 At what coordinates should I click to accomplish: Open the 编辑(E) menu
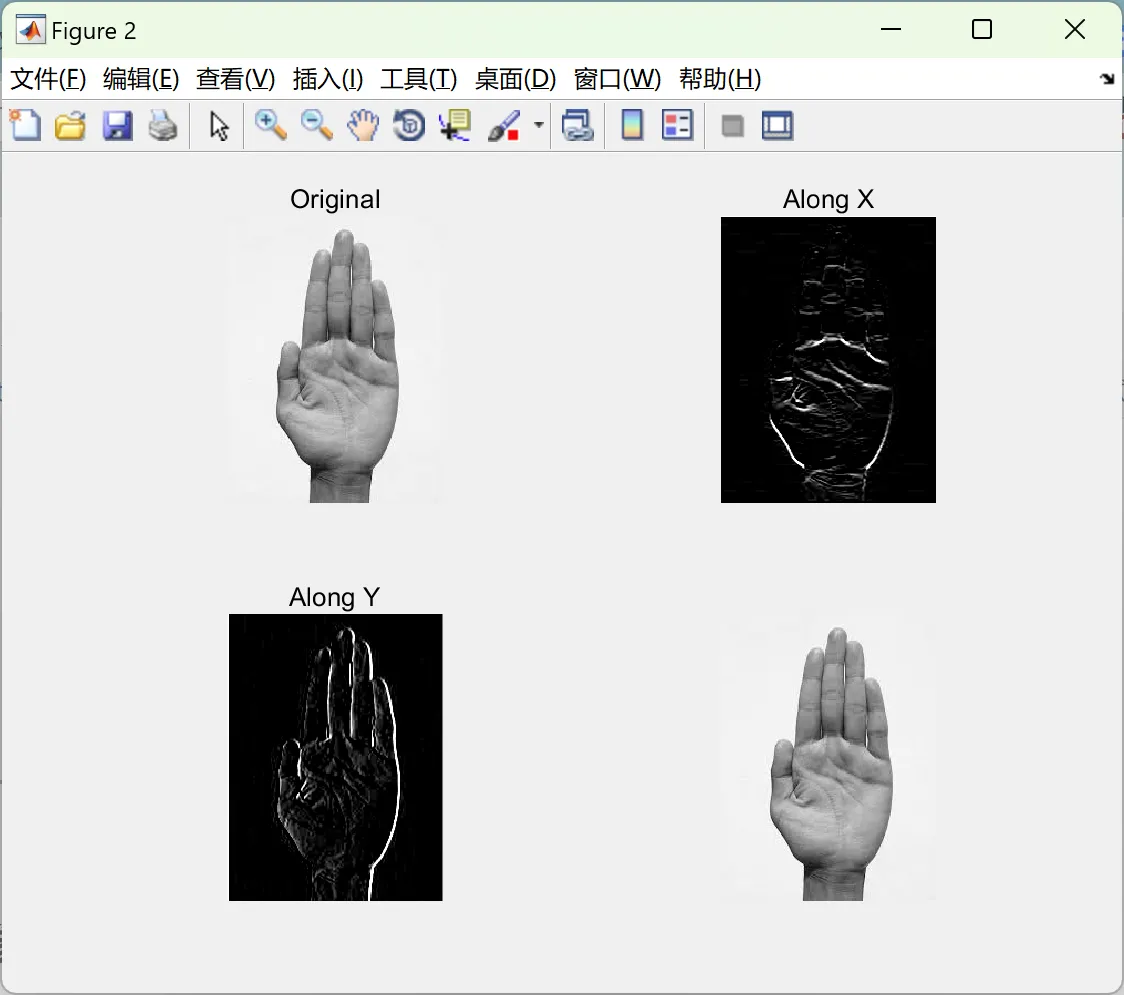click(141, 79)
